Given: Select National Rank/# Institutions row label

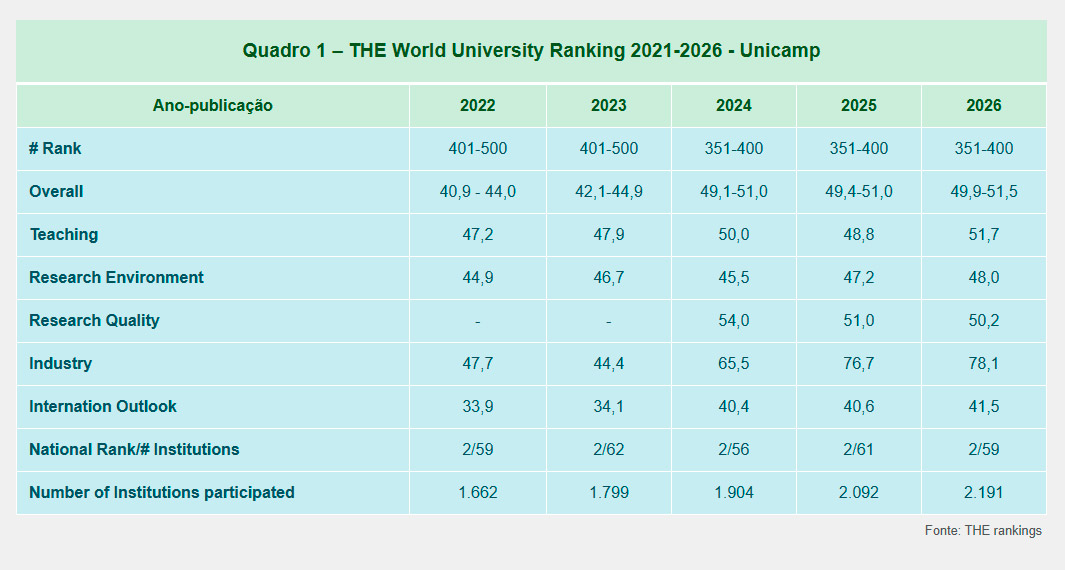Looking at the screenshot, I should click(x=134, y=450).
